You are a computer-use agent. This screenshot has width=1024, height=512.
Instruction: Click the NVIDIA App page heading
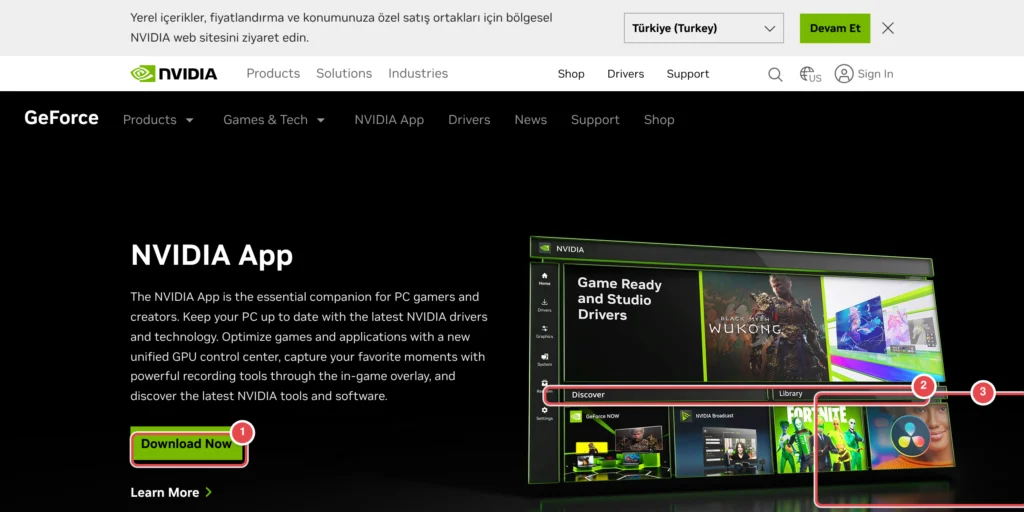(212, 255)
